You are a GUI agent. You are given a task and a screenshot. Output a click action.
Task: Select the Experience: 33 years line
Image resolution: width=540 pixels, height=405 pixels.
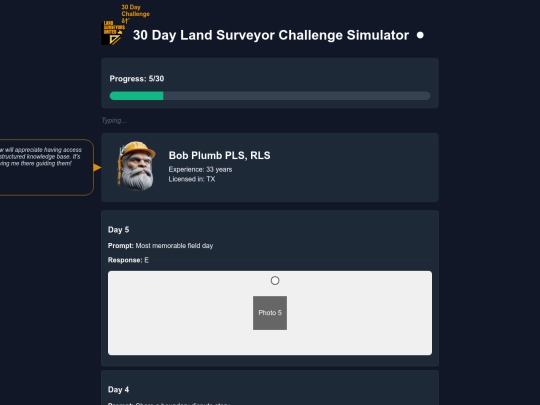200,169
